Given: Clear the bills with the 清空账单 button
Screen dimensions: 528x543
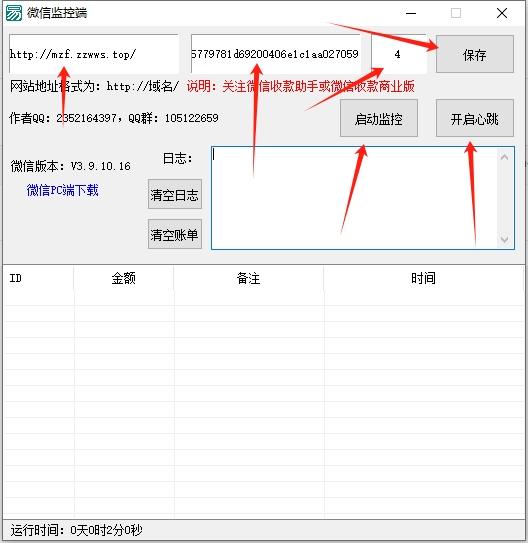Looking at the screenshot, I should coord(175,234).
